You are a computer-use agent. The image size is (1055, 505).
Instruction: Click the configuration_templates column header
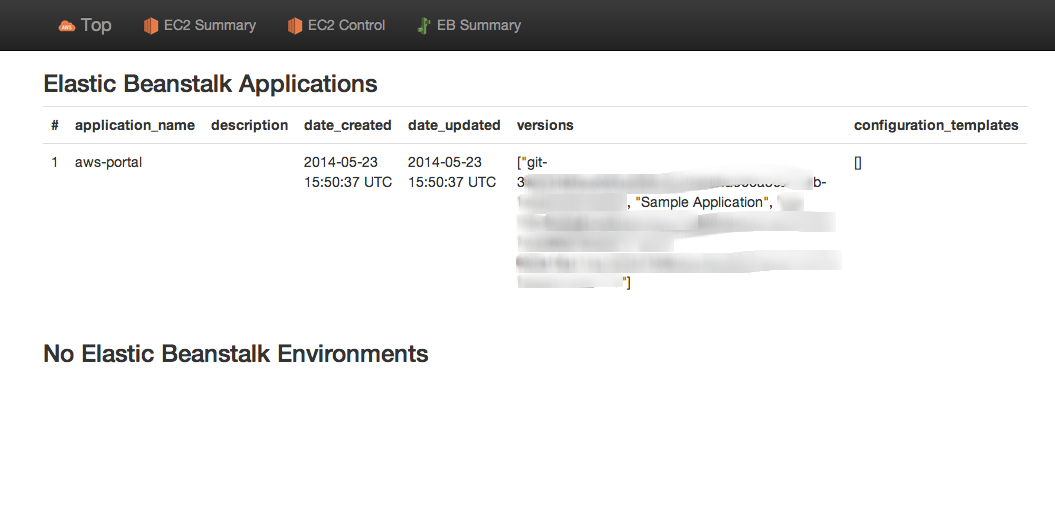click(x=936, y=125)
